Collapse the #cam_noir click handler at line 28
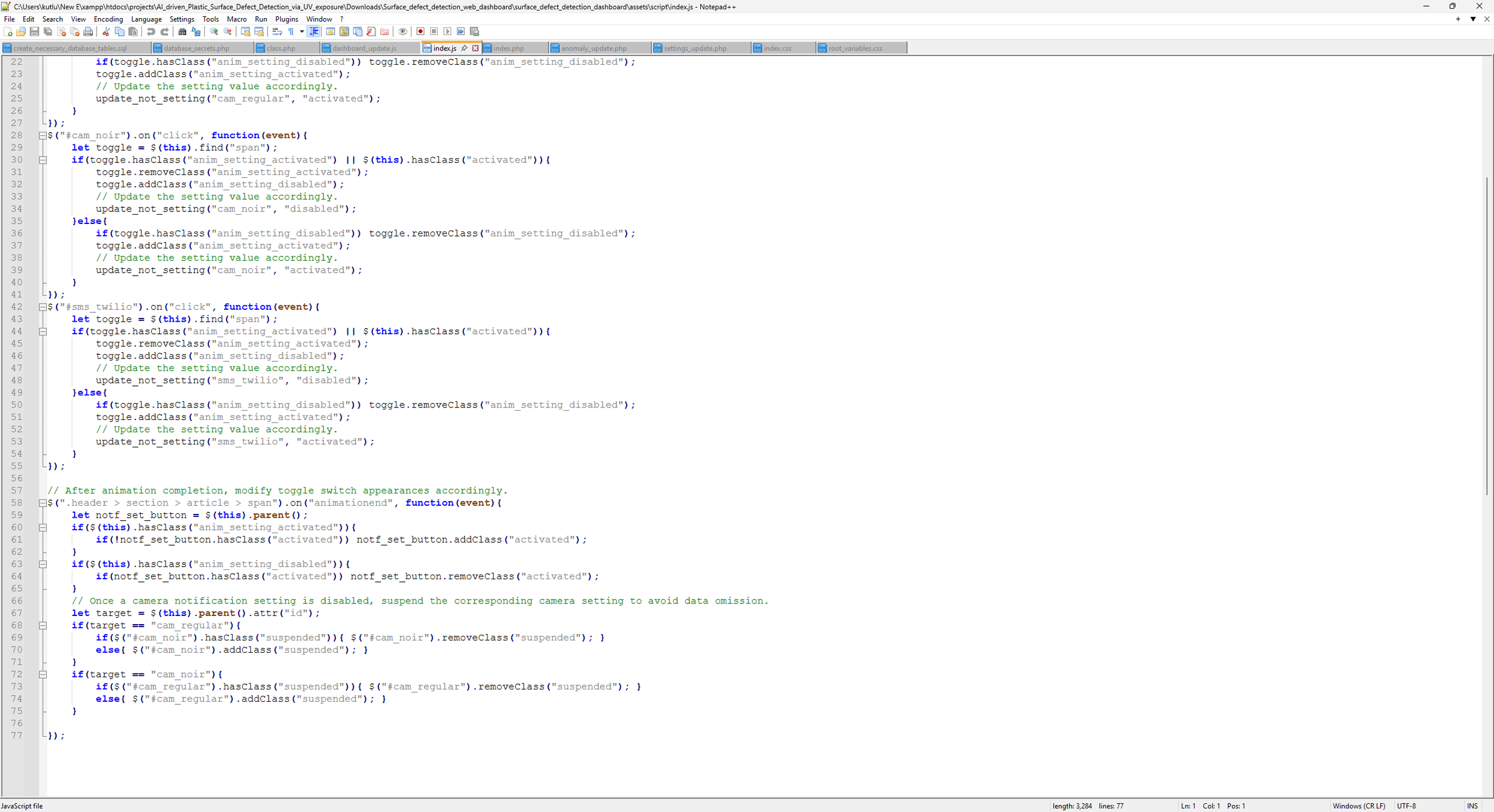Screen dimensions: 1494x812 43,136
